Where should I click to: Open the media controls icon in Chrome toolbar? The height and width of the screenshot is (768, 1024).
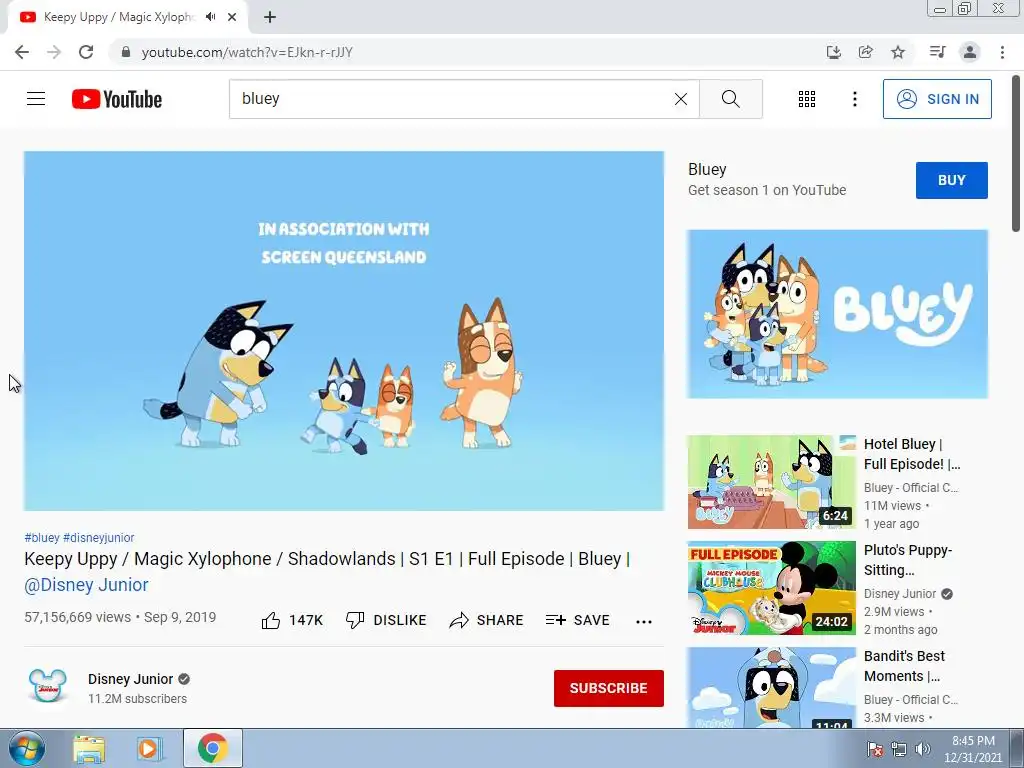point(937,52)
